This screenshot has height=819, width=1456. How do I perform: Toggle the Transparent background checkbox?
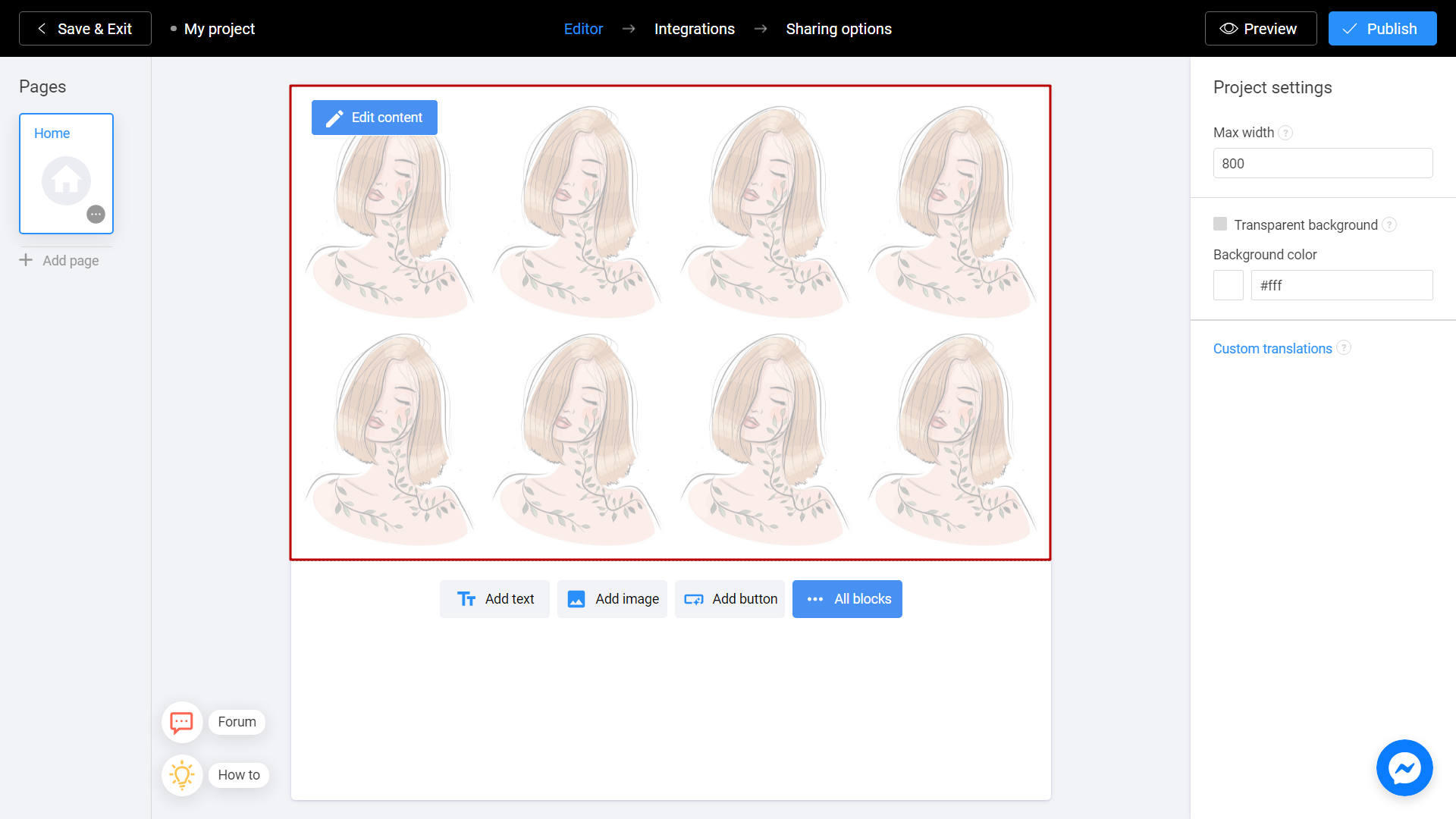[x=1220, y=224]
